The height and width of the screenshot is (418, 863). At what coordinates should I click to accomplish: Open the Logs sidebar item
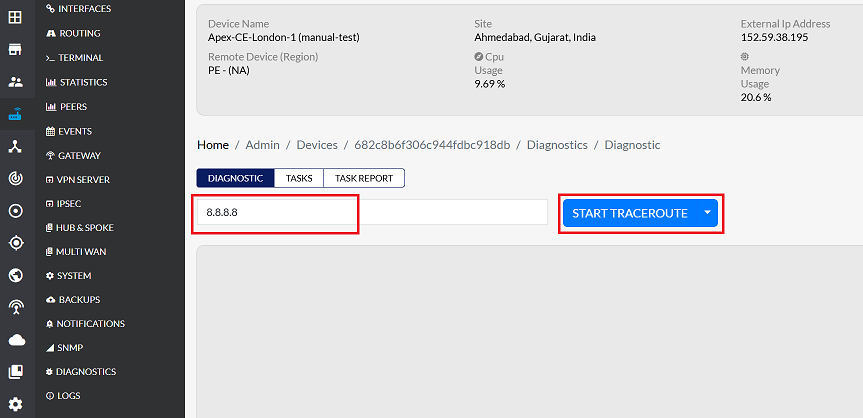[x=68, y=396]
